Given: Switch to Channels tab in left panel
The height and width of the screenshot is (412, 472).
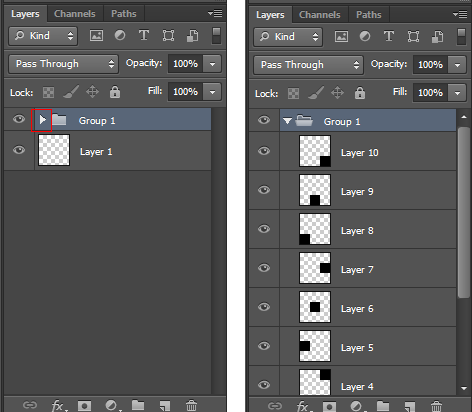Looking at the screenshot, I should 75,14.
